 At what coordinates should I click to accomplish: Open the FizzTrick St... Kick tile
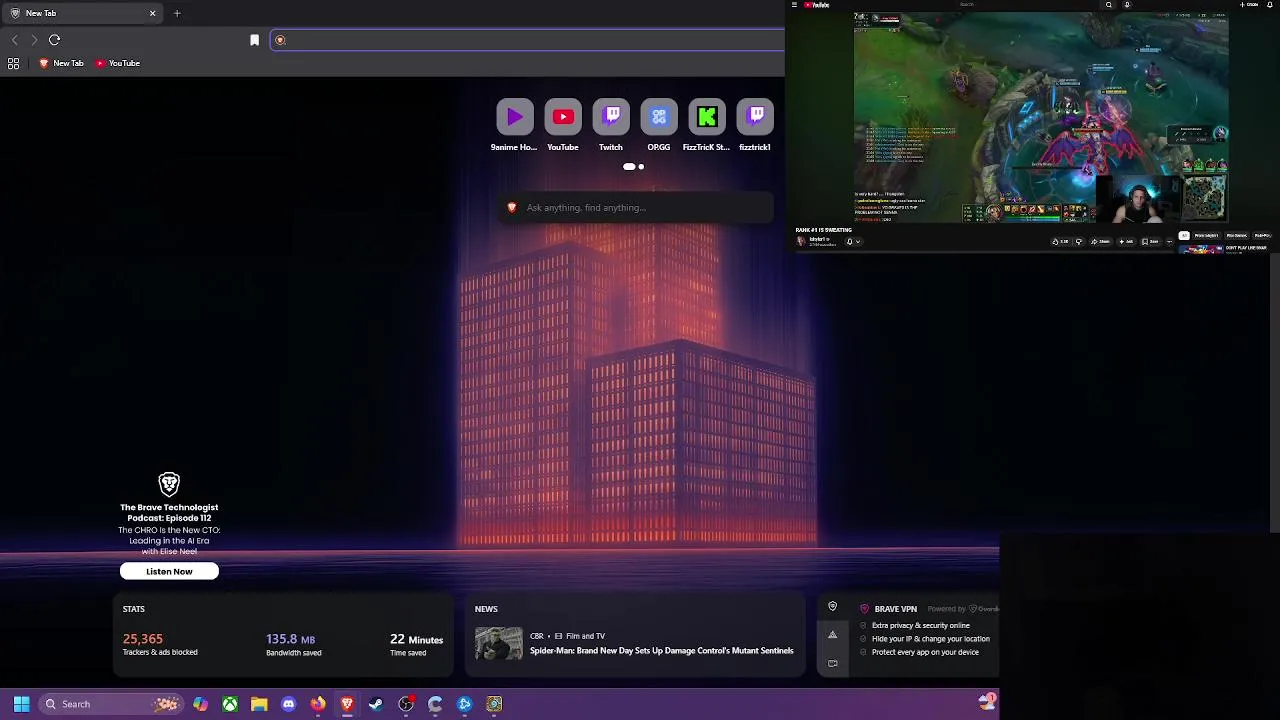707,117
